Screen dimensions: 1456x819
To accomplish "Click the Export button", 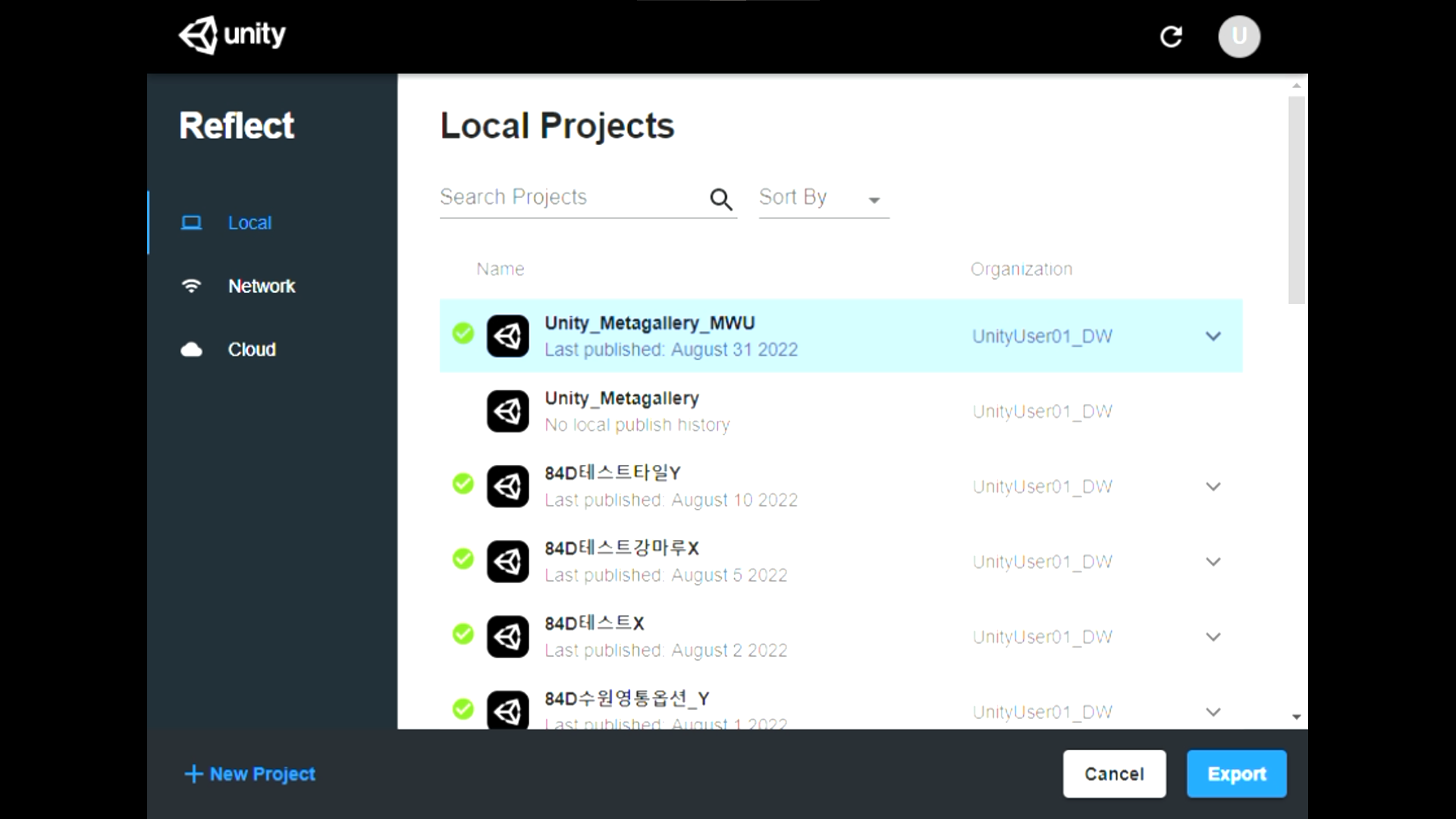I will coord(1236,773).
